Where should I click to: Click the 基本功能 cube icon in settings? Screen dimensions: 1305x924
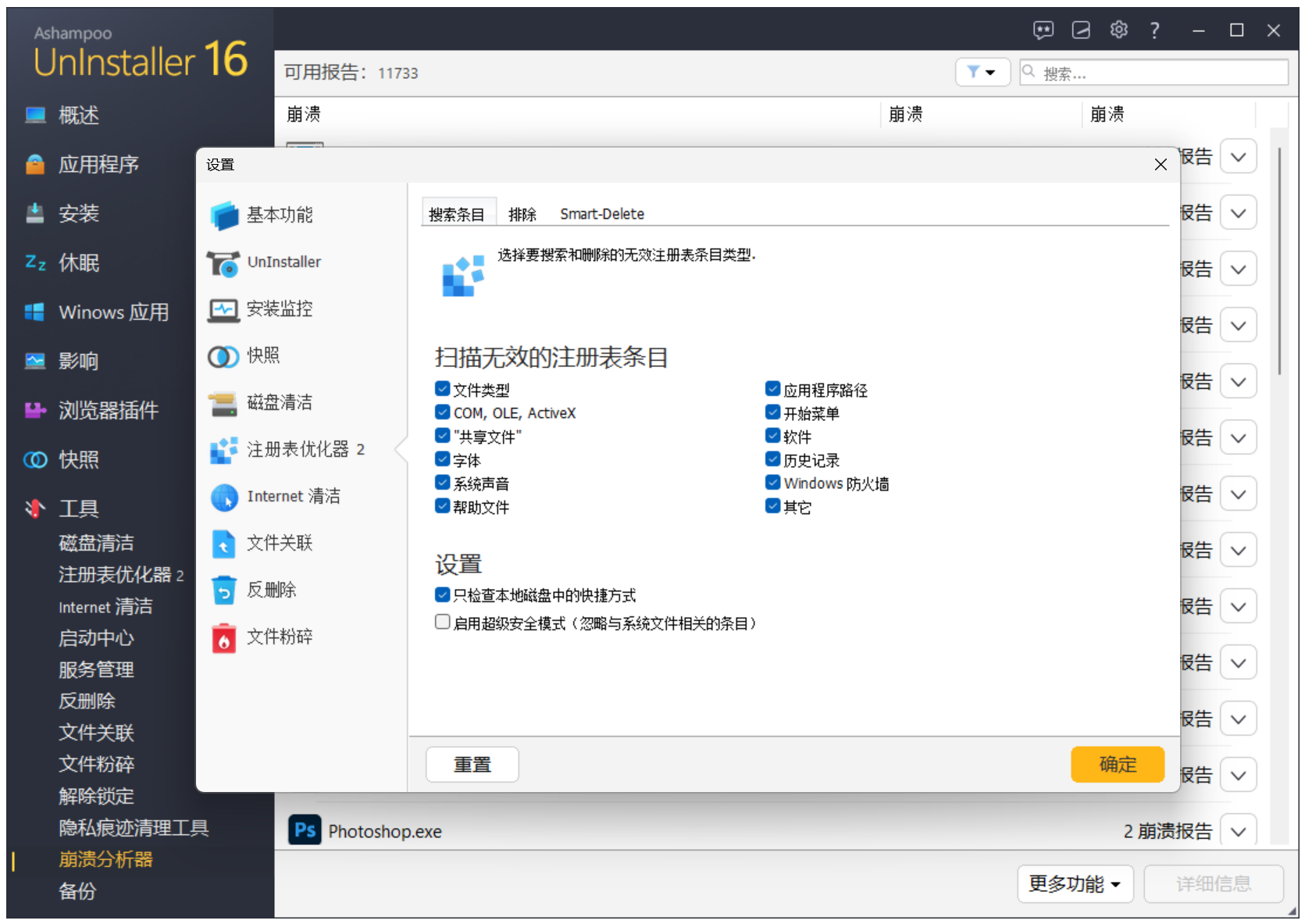pos(224,216)
